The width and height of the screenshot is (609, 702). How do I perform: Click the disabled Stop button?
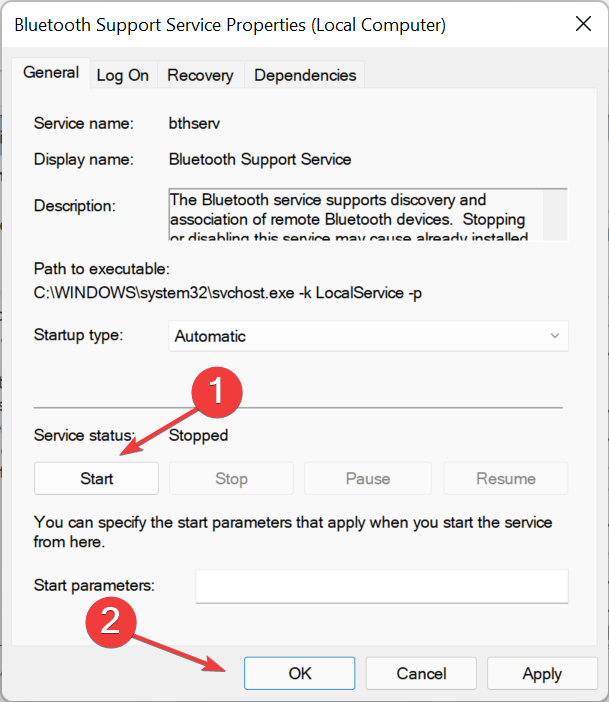231,478
